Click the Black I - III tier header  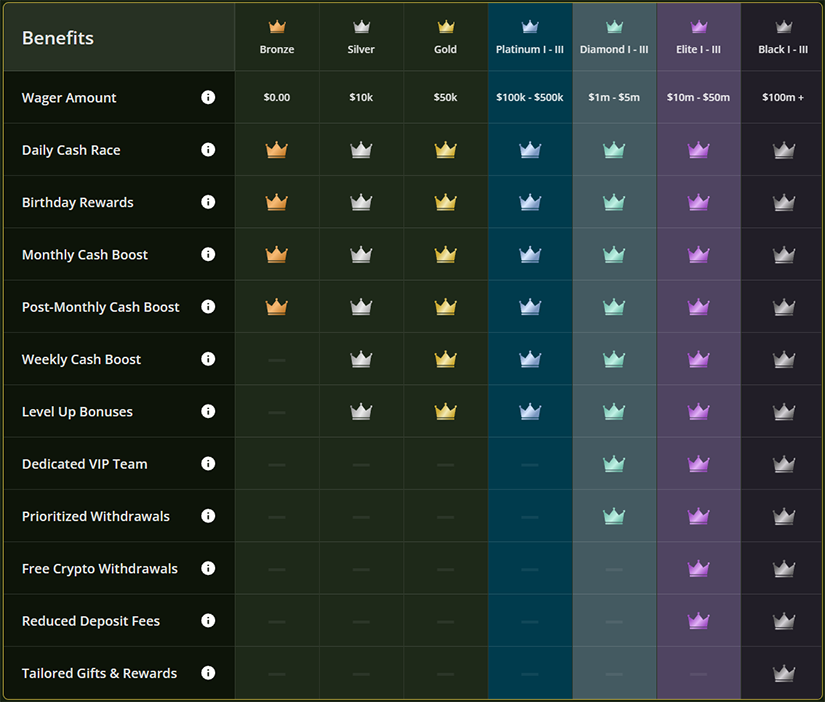[x=783, y=38]
